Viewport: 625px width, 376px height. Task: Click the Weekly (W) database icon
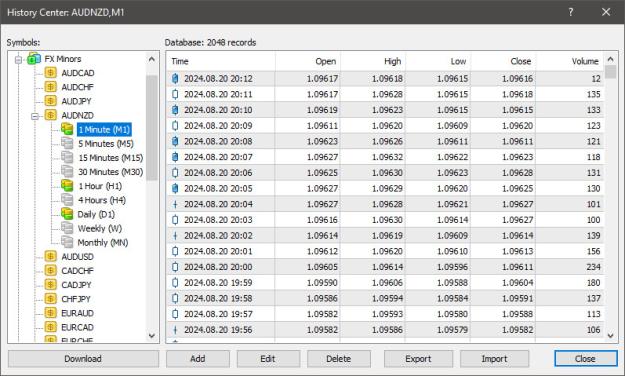(x=67, y=228)
